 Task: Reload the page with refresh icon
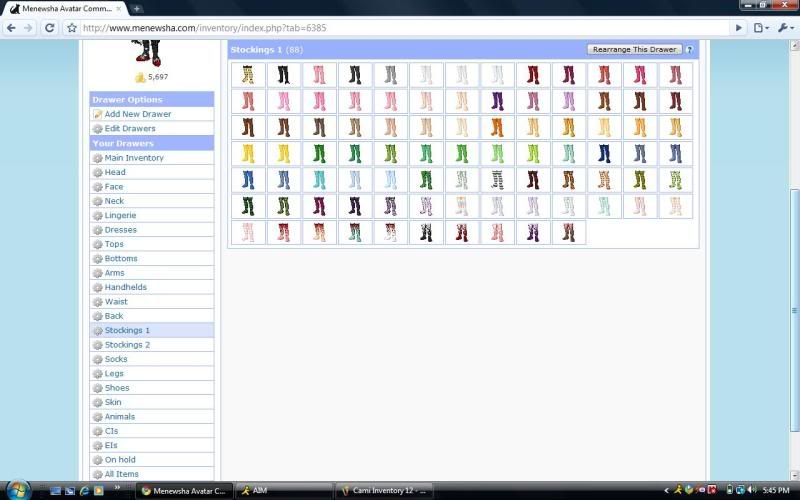tap(49, 28)
